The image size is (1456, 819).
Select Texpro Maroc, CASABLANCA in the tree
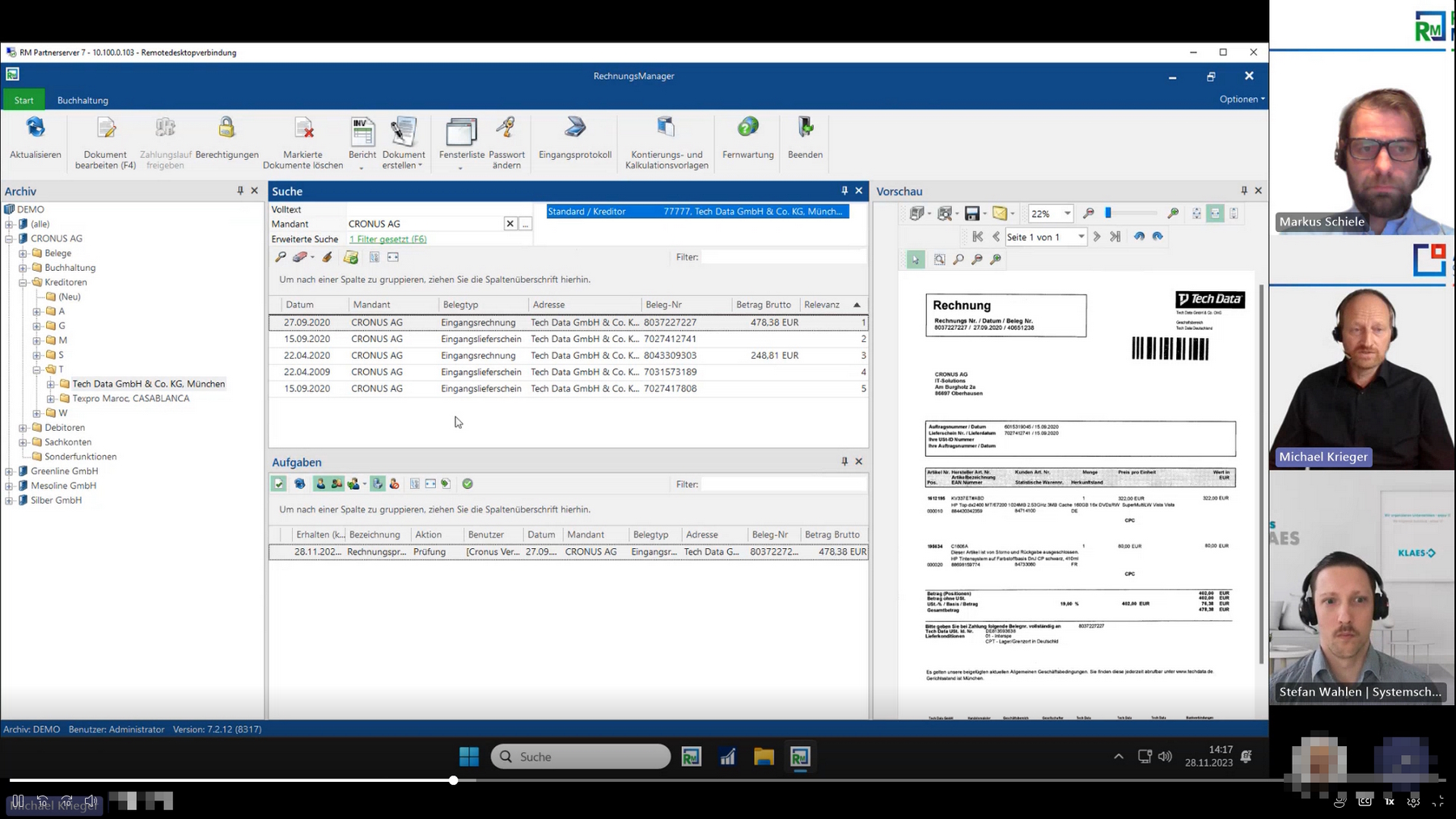point(130,399)
